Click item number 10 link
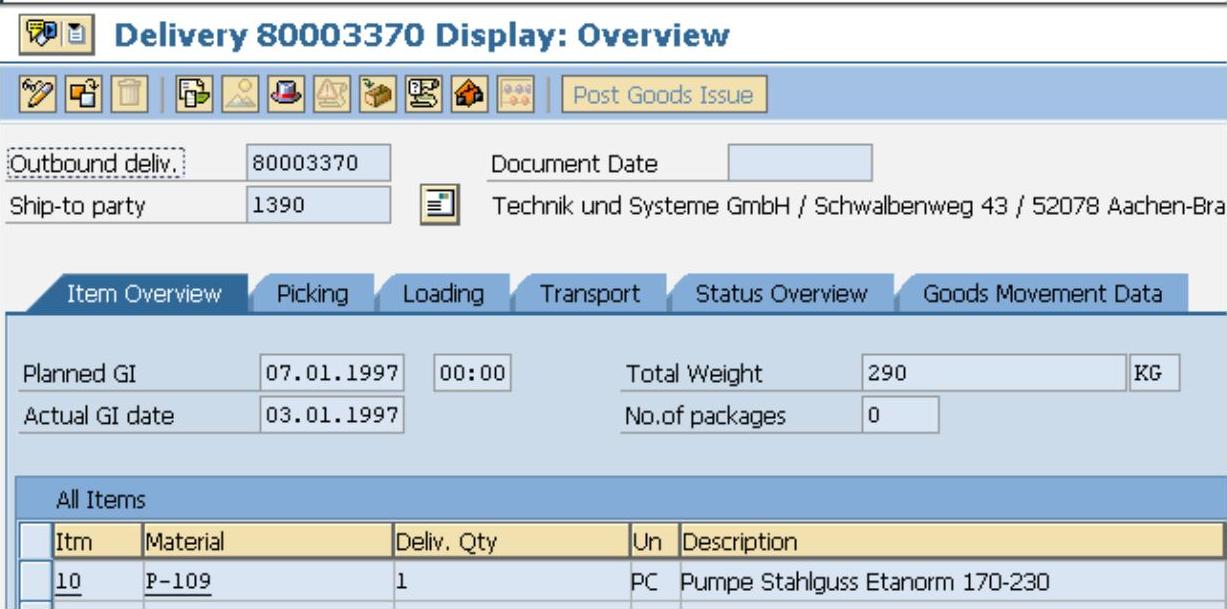Image resolution: width=1227 pixels, height=609 pixels. point(69,582)
